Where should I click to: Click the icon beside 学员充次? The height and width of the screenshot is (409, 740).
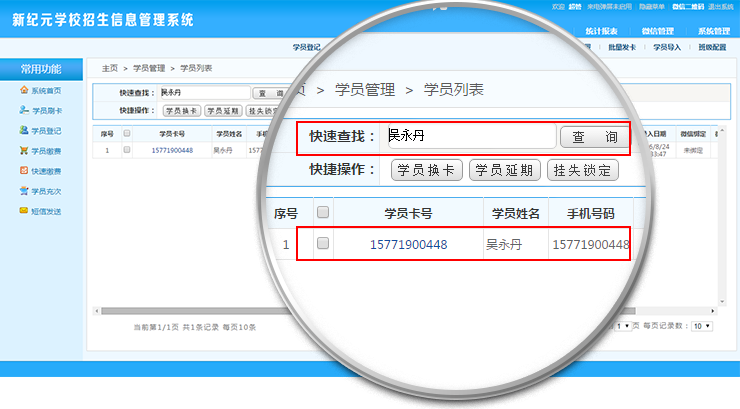[24, 191]
